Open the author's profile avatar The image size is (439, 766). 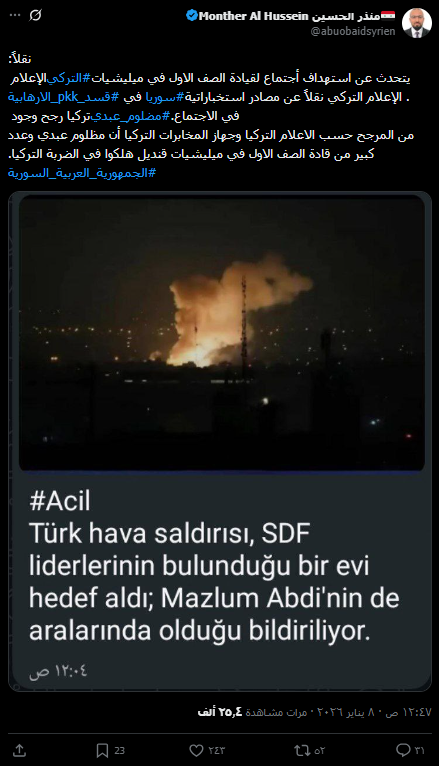(417, 23)
